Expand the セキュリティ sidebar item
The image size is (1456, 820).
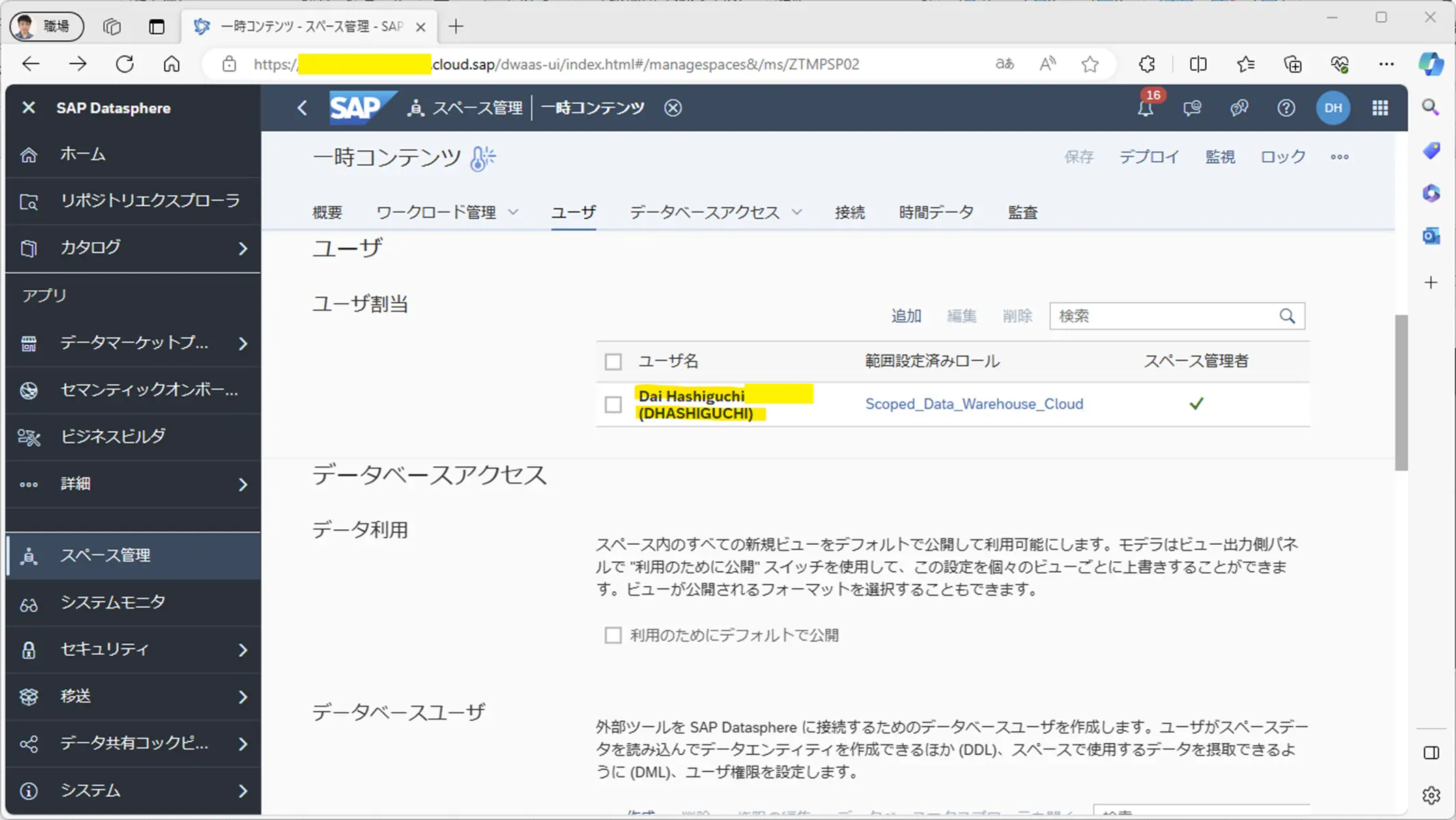(x=242, y=649)
